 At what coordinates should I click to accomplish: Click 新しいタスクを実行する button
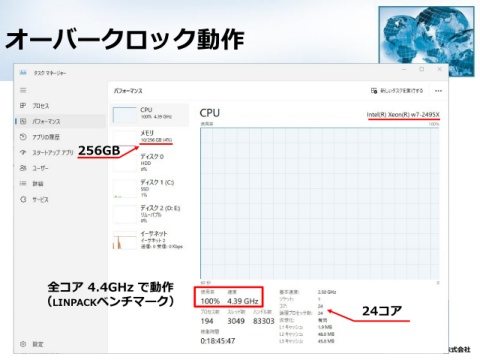(397, 91)
